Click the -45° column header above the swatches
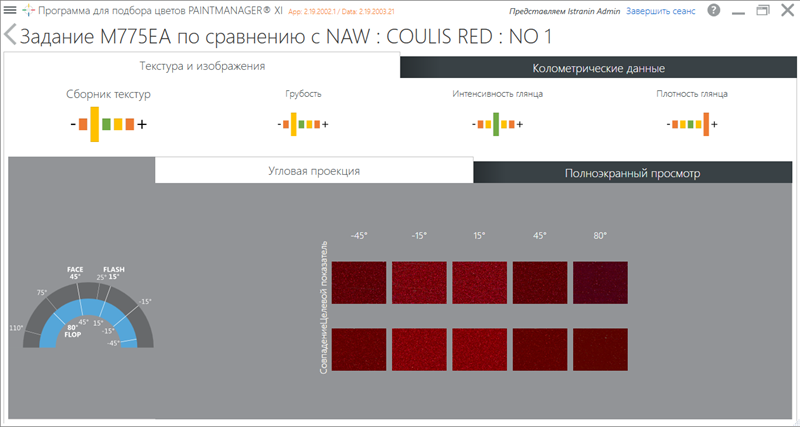The image size is (800, 427). (359, 236)
